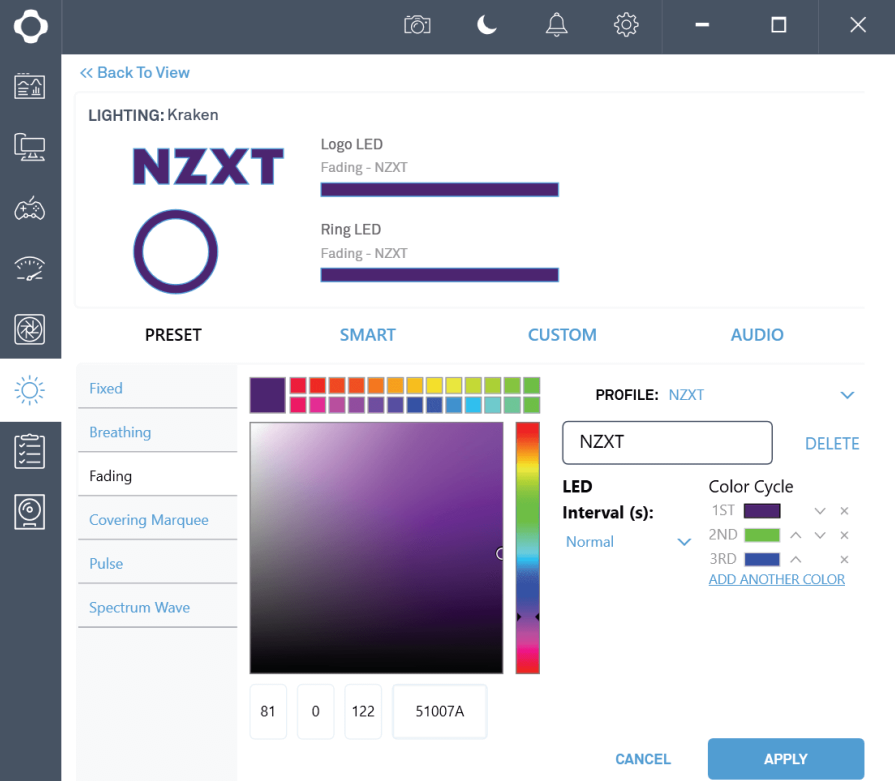Open the My PC computer sidebar icon

click(30, 147)
